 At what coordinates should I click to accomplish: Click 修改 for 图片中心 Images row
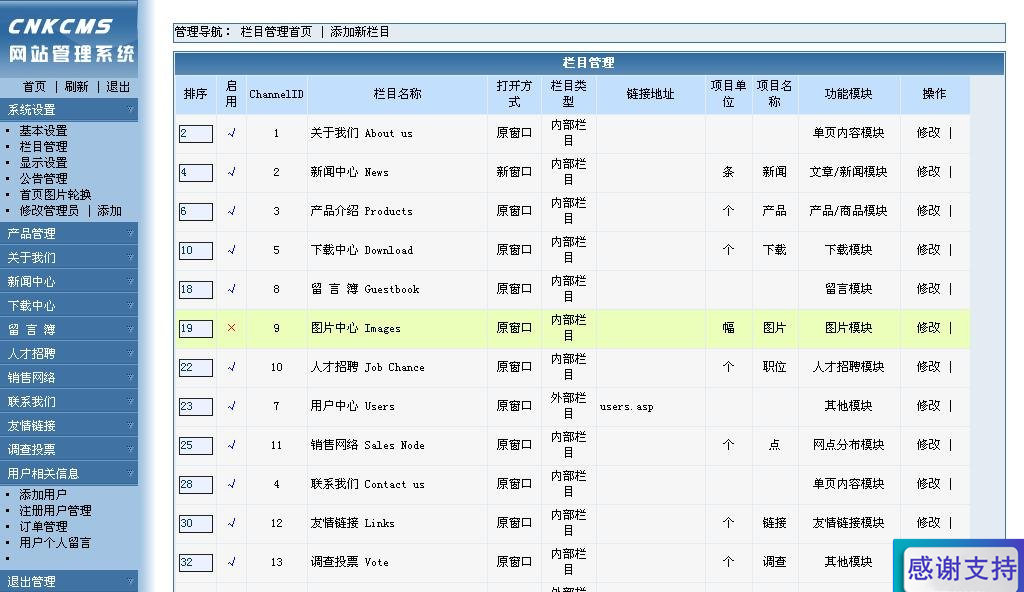pos(929,327)
